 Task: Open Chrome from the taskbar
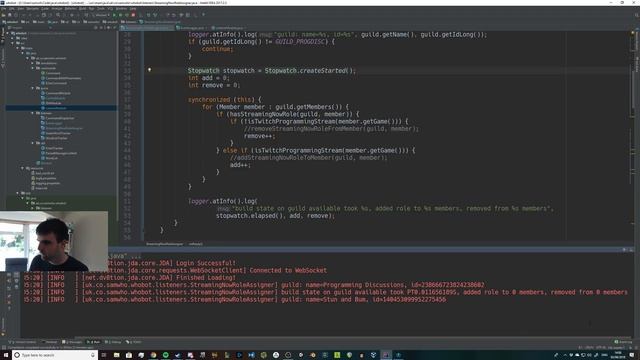coord(153,355)
